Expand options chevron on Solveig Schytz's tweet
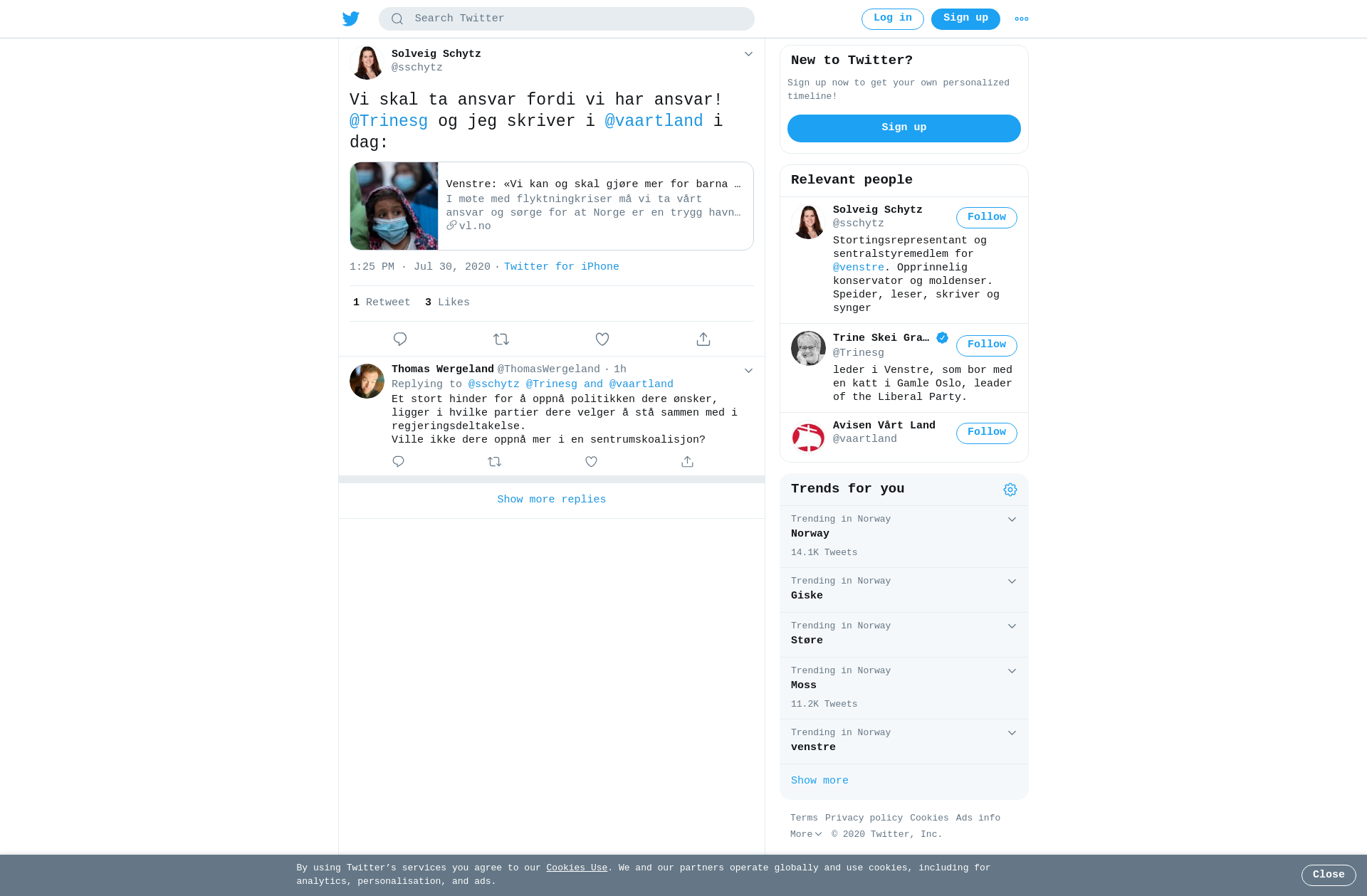 [x=748, y=54]
